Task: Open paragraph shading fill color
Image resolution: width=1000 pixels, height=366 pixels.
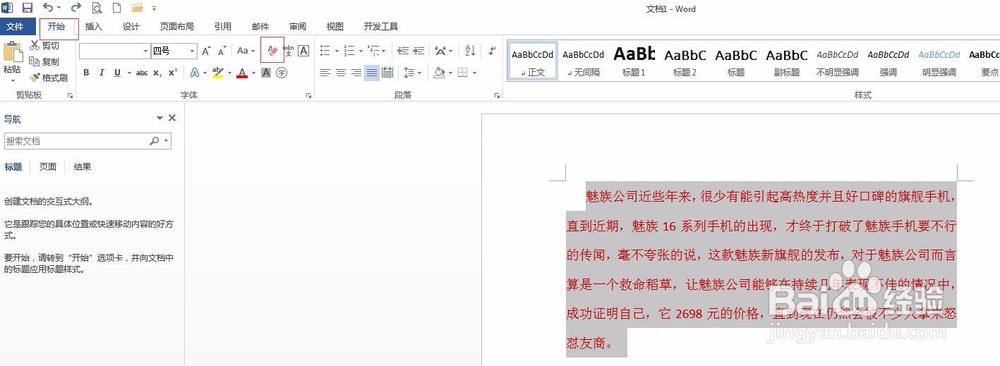Action: pos(438,73)
